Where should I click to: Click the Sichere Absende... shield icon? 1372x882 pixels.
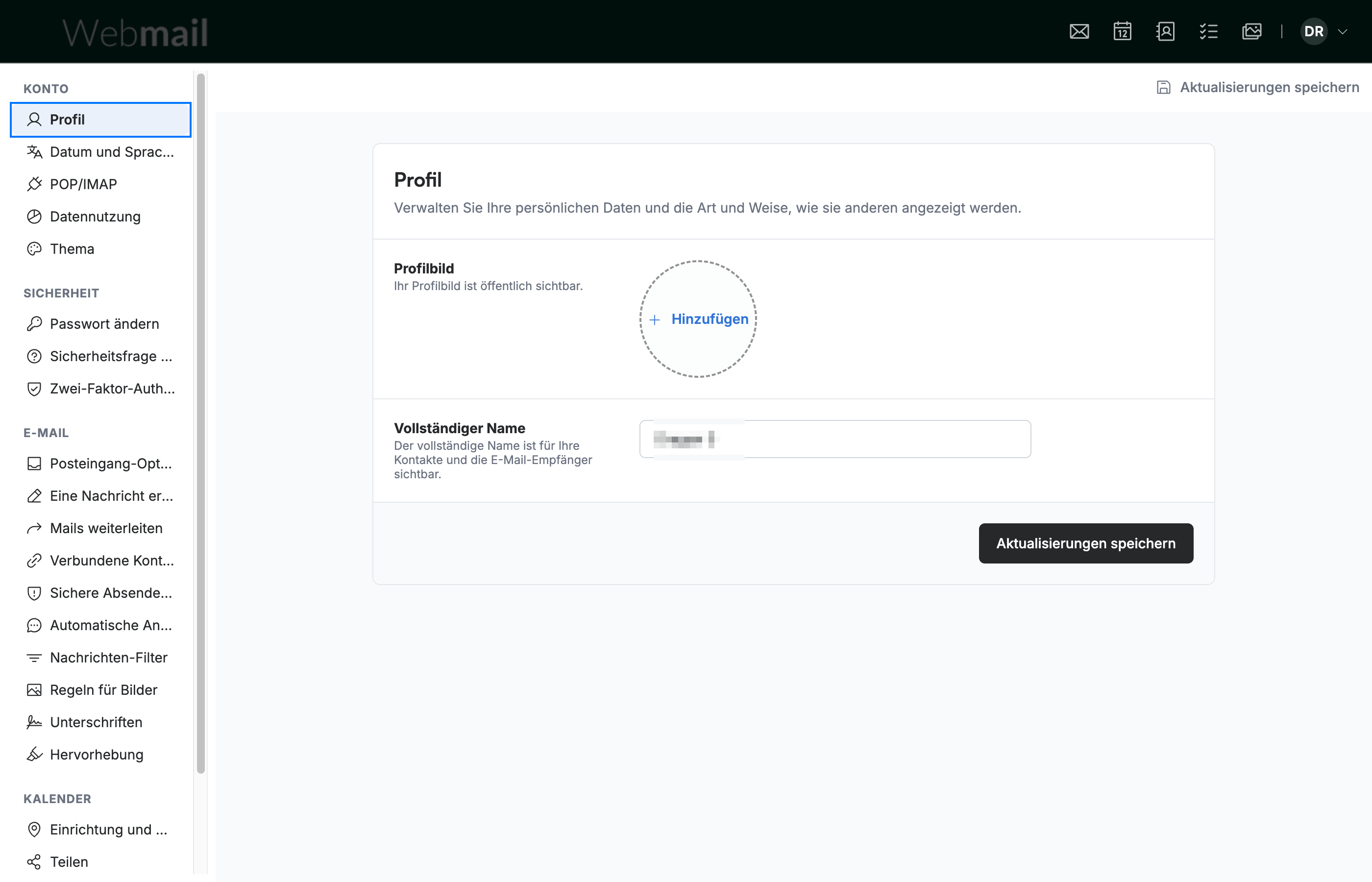click(34, 593)
